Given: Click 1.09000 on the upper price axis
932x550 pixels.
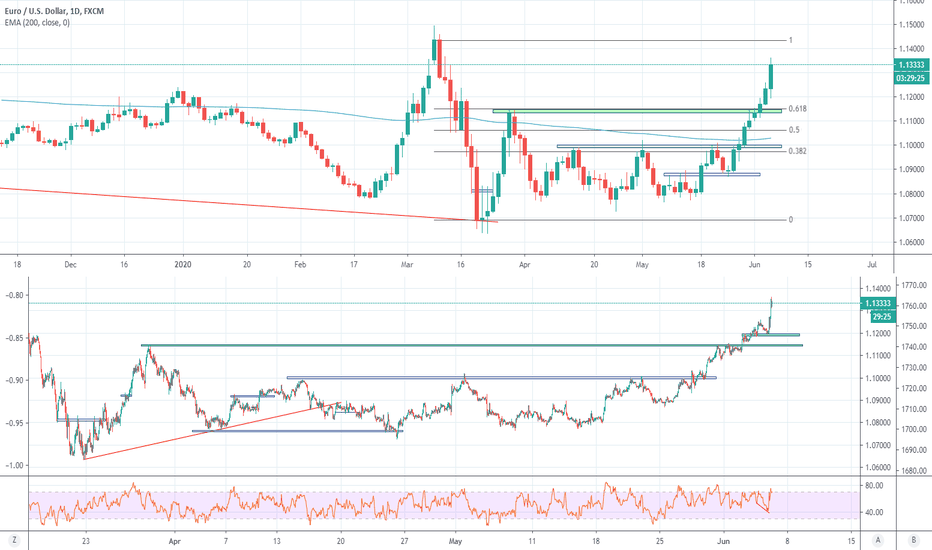Looking at the screenshot, I should 912,169.
